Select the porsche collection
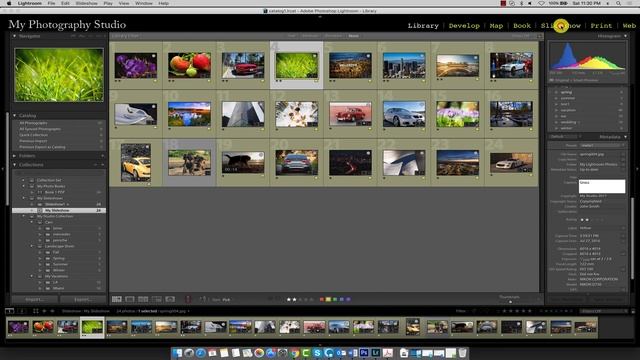The height and width of the screenshot is (360, 640). tap(60, 240)
